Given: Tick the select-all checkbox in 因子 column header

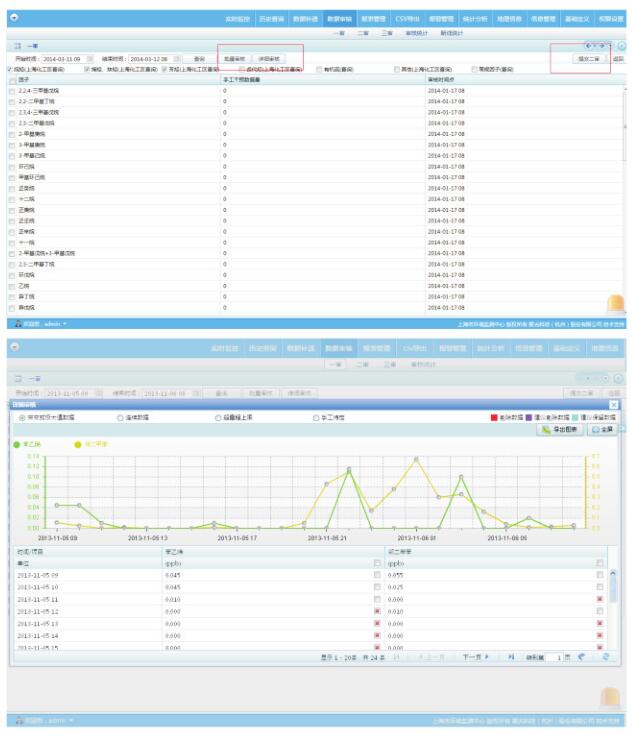Looking at the screenshot, I should 12,80.
